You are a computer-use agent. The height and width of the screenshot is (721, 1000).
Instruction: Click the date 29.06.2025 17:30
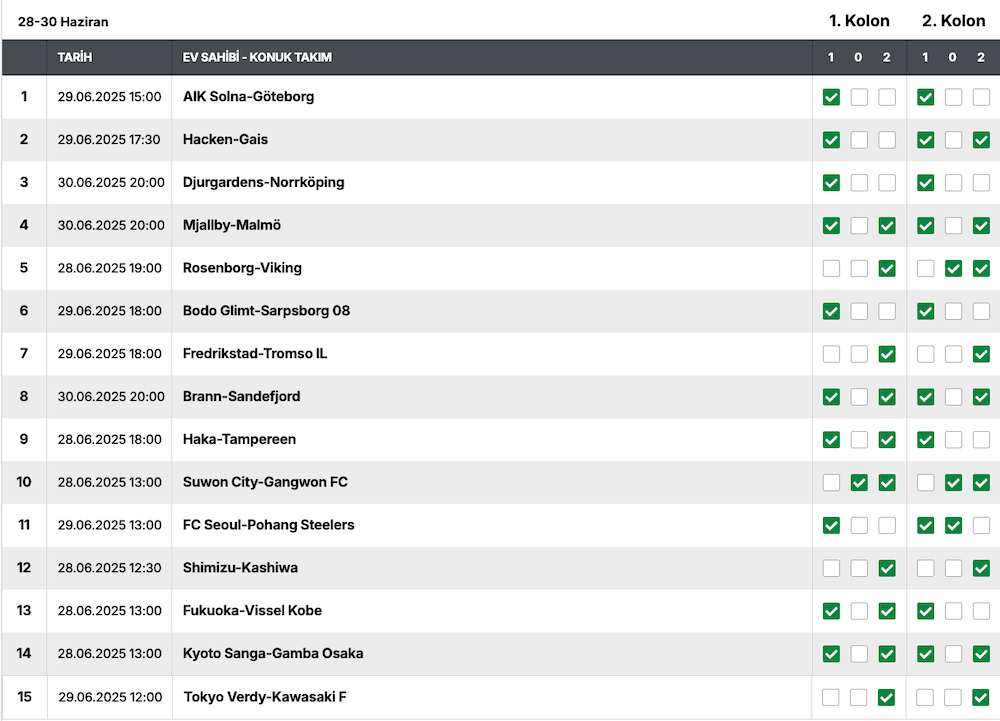tap(109, 140)
